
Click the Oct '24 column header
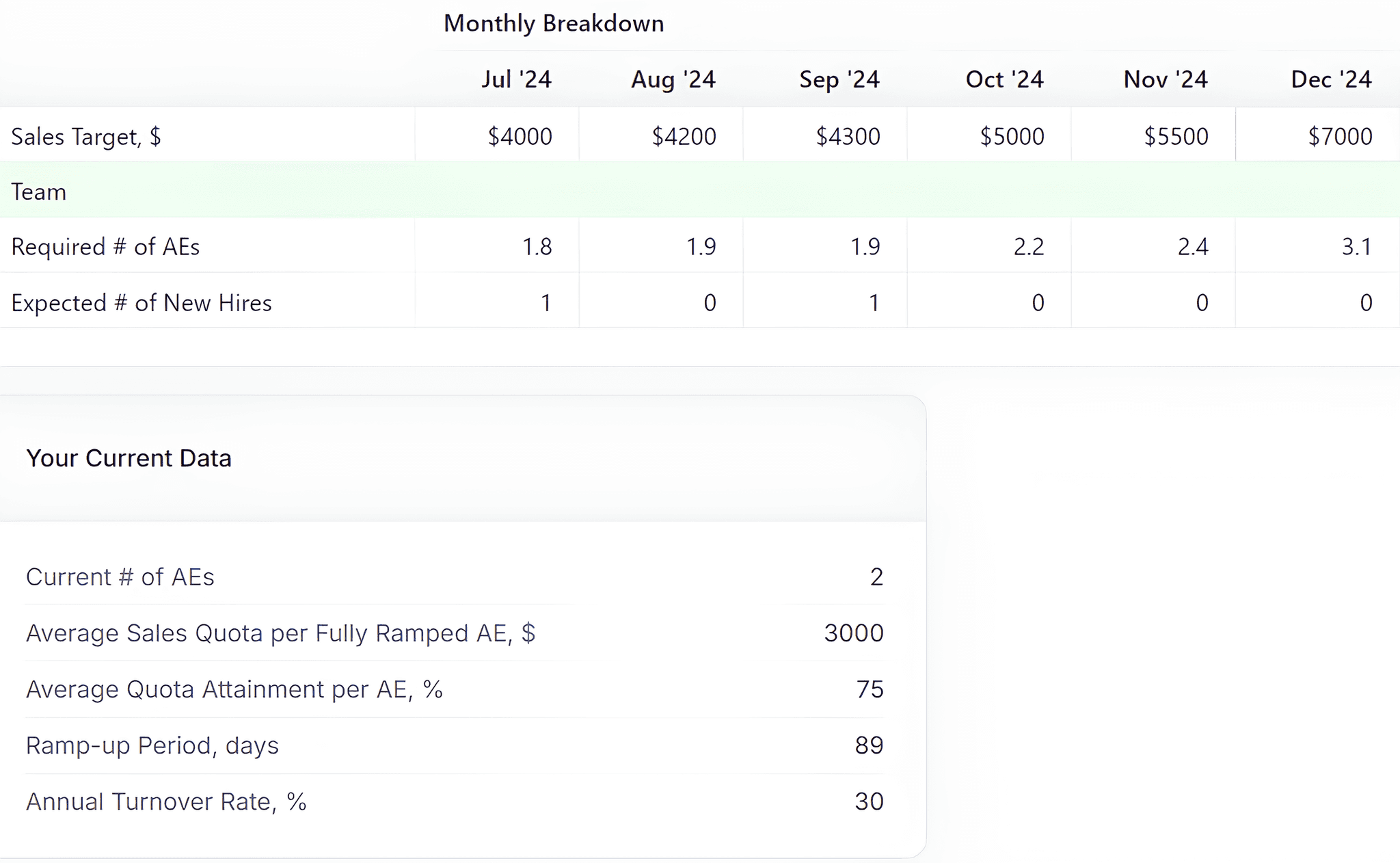click(x=1004, y=80)
